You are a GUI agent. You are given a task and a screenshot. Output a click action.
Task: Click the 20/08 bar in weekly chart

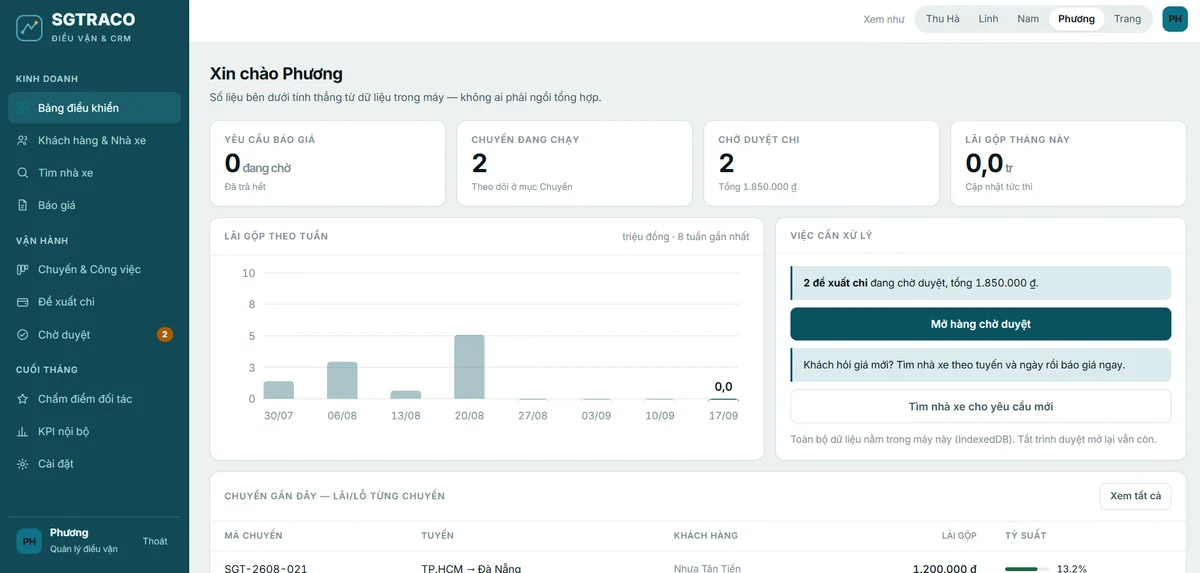coord(469,367)
